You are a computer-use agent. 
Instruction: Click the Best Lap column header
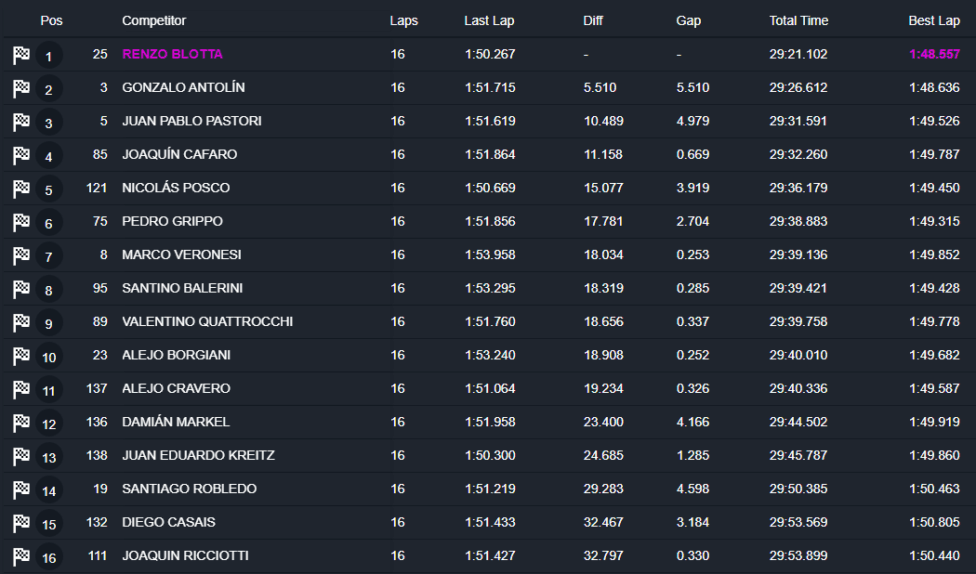tap(934, 21)
